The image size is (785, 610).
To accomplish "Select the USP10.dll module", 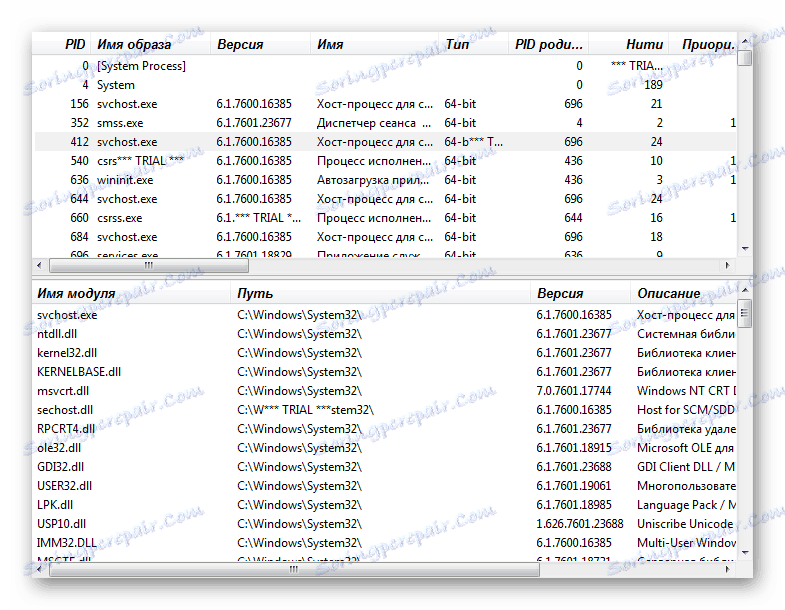I will tap(384, 524).
